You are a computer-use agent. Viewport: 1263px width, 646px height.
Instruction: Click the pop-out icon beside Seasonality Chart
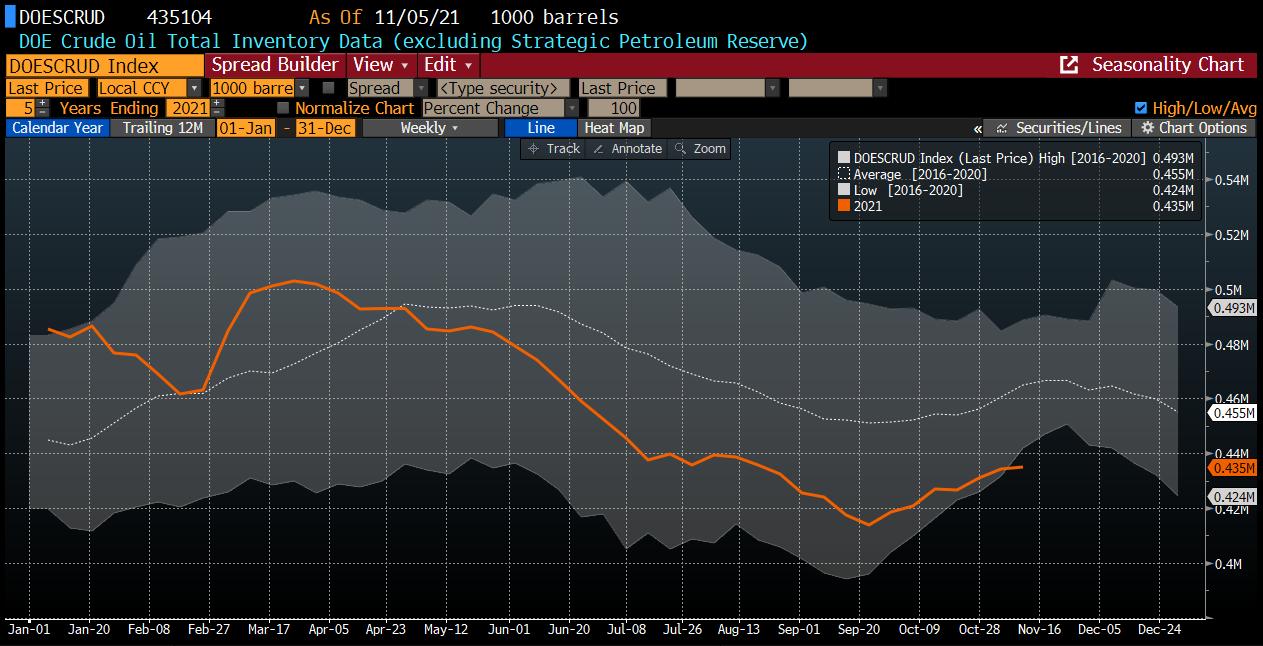pos(1069,65)
